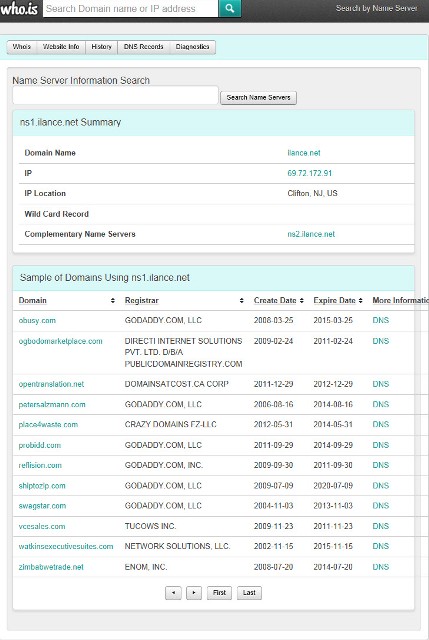Viewport: 429px width, 640px height.
Task: Select DOMAINSATCOST.CA CORP registrar cell
Action: 176,384
